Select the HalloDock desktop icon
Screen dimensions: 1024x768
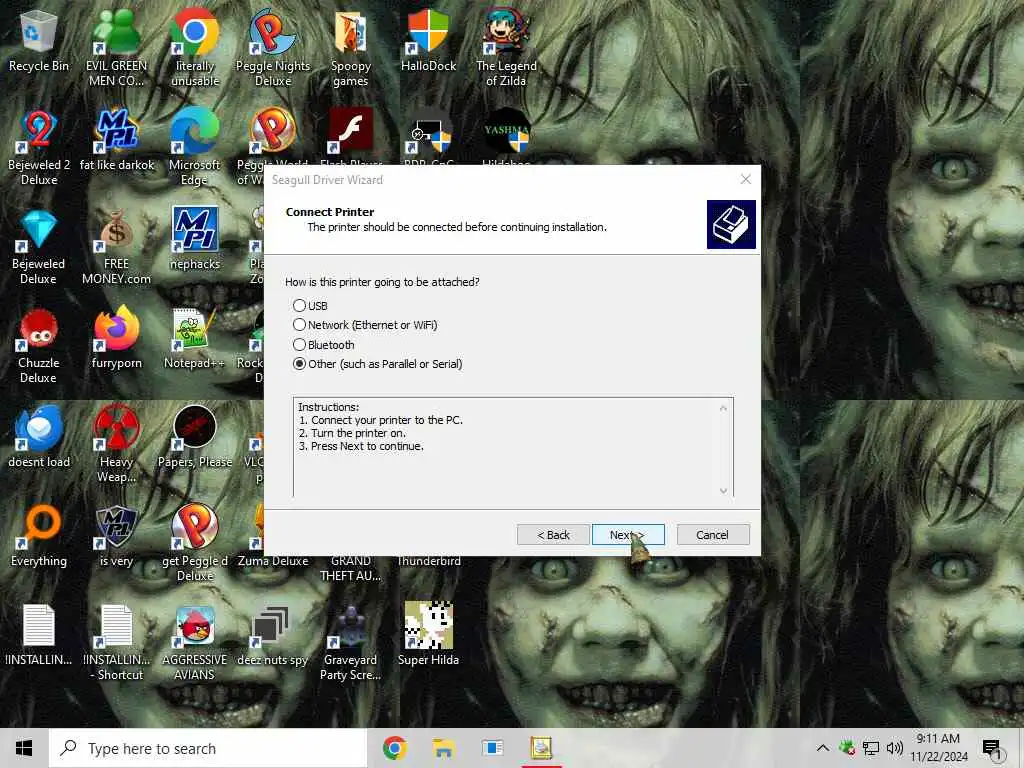(428, 40)
